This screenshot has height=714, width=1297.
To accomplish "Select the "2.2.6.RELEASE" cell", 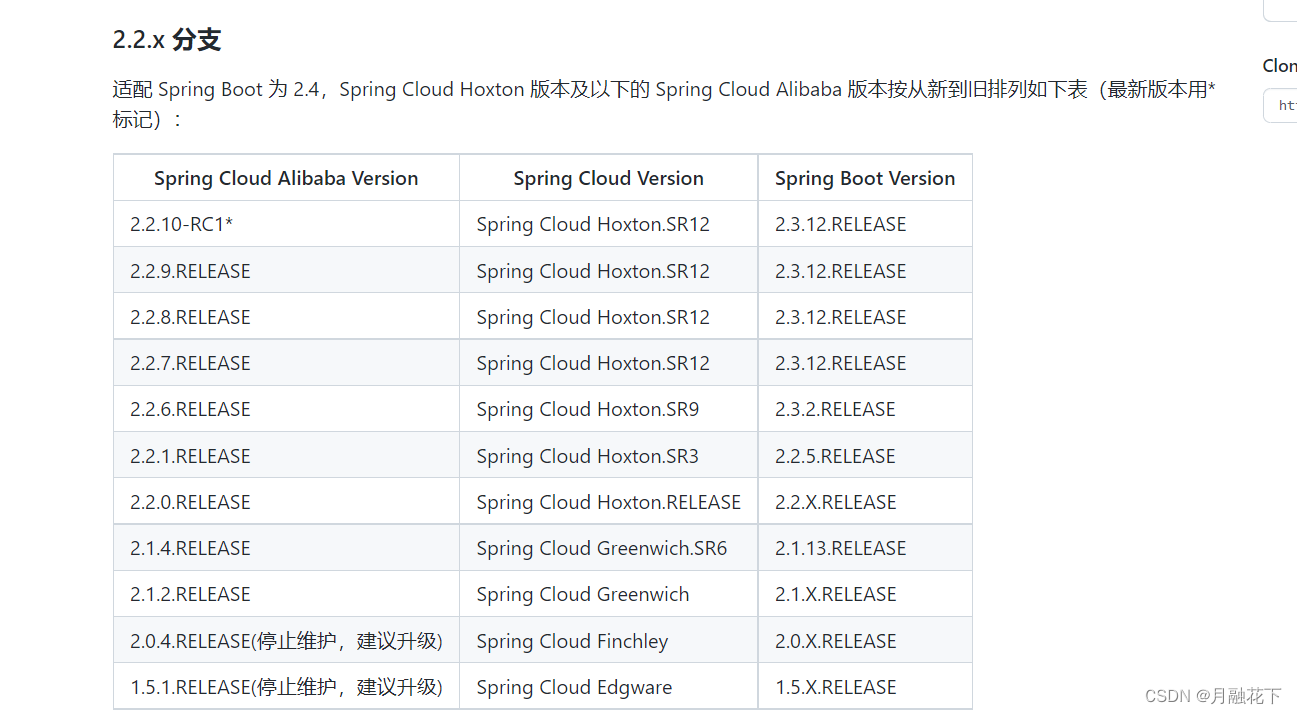I will [286, 409].
